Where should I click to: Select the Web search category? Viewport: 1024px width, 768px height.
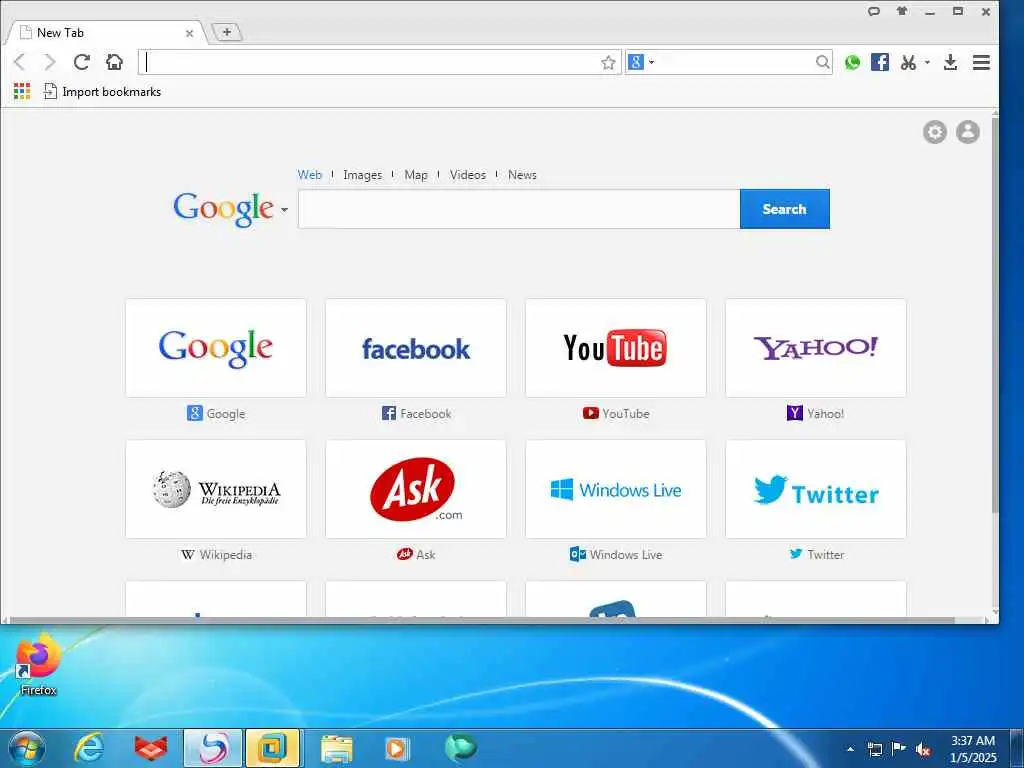pos(310,175)
